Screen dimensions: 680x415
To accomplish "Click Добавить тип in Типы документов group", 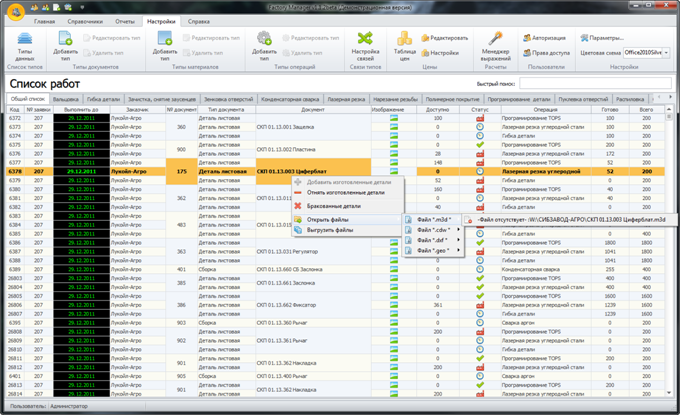I will (65, 46).
